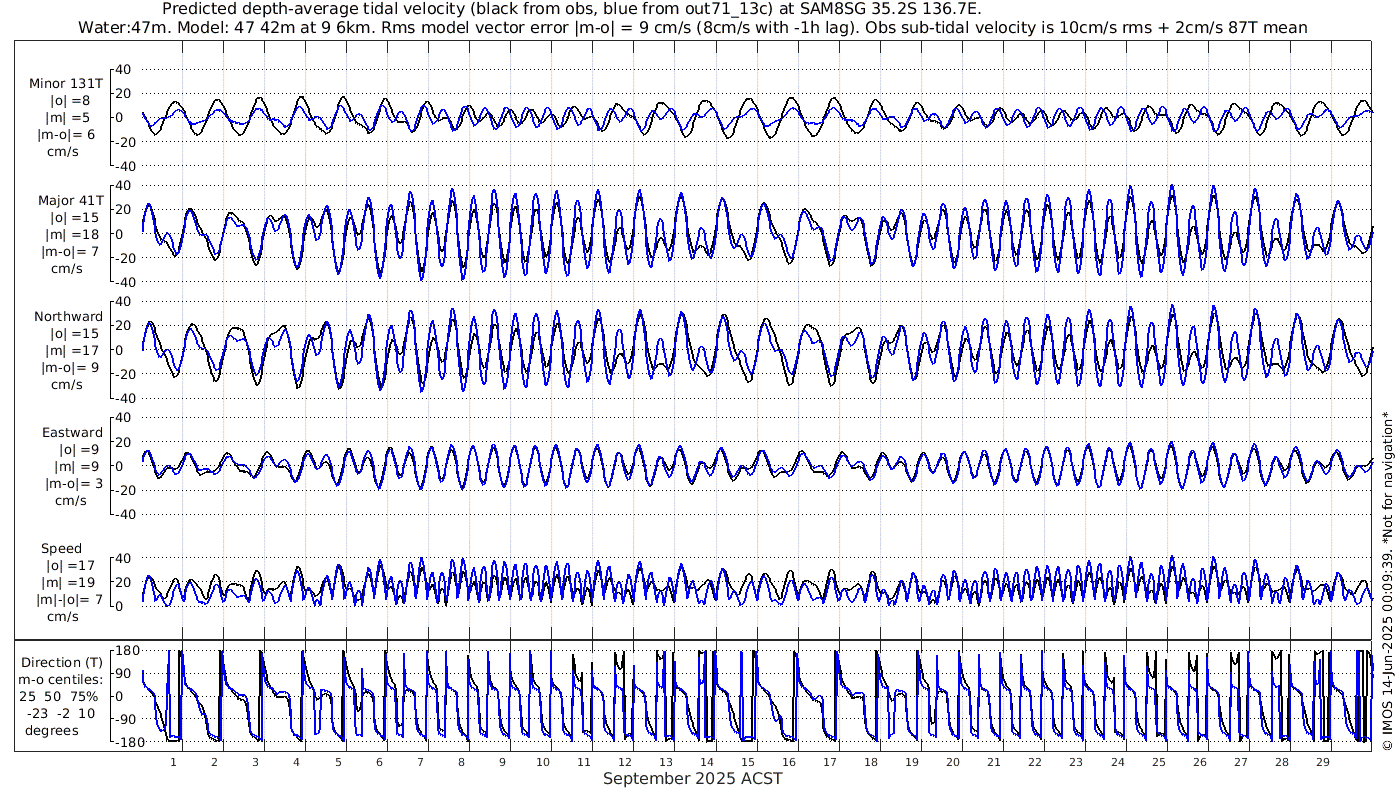Click the "40" tick on the Eastward axis

(x=125, y=418)
